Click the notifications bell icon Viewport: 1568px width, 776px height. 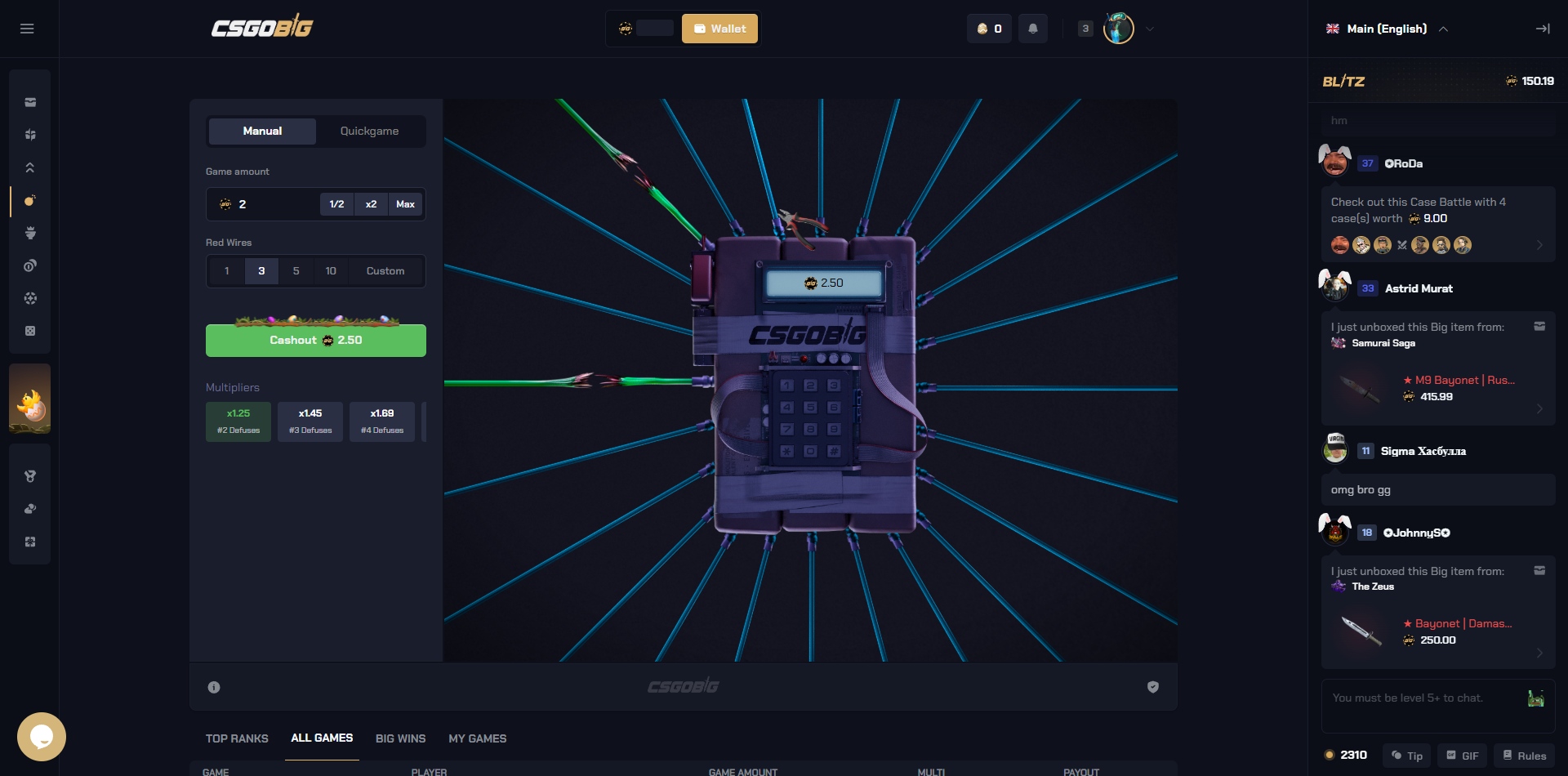coord(1033,29)
